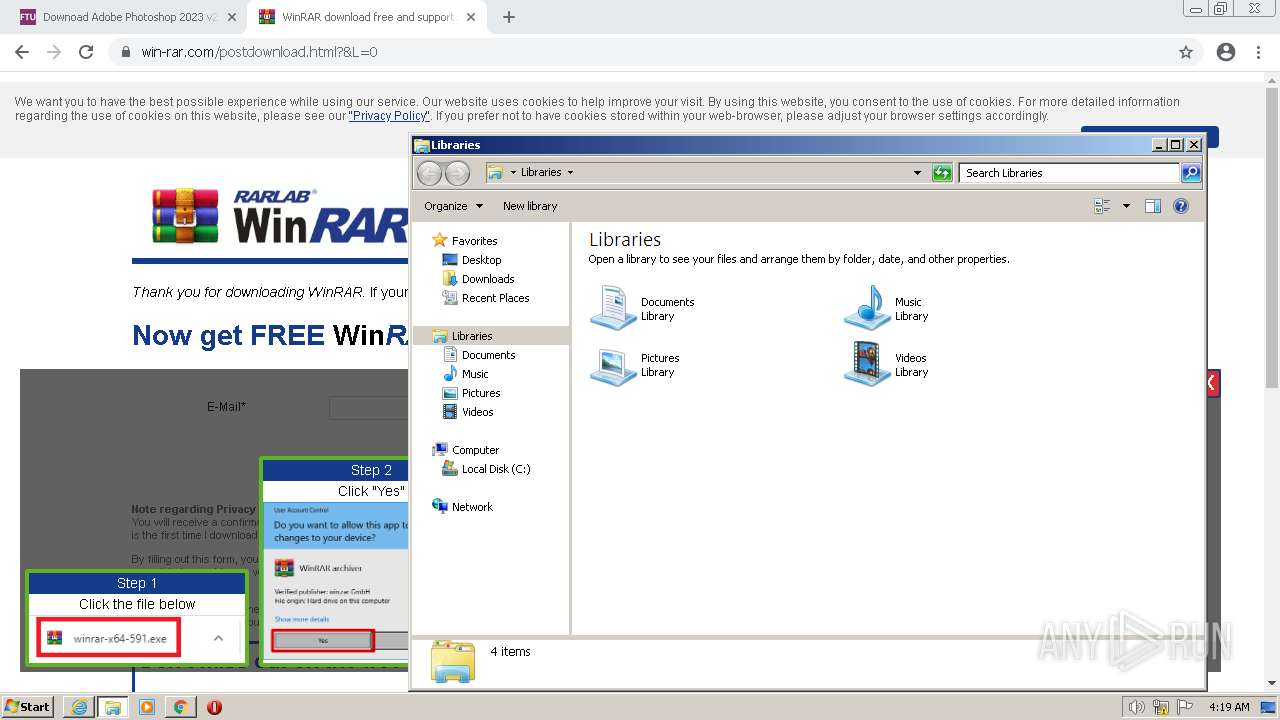1280x720 pixels.
Task: Launch Internet Explorer from taskbar
Action: [x=79, y=707]
